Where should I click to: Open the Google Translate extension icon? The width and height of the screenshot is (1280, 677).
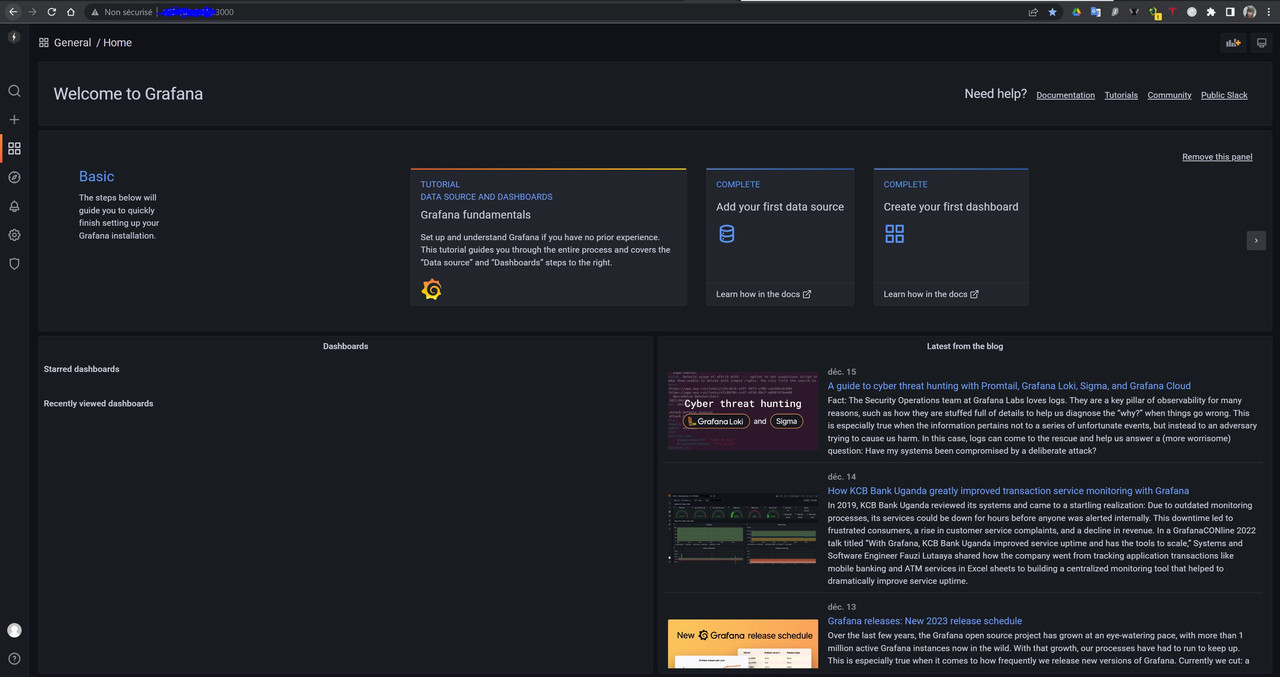coord(1096,12)
